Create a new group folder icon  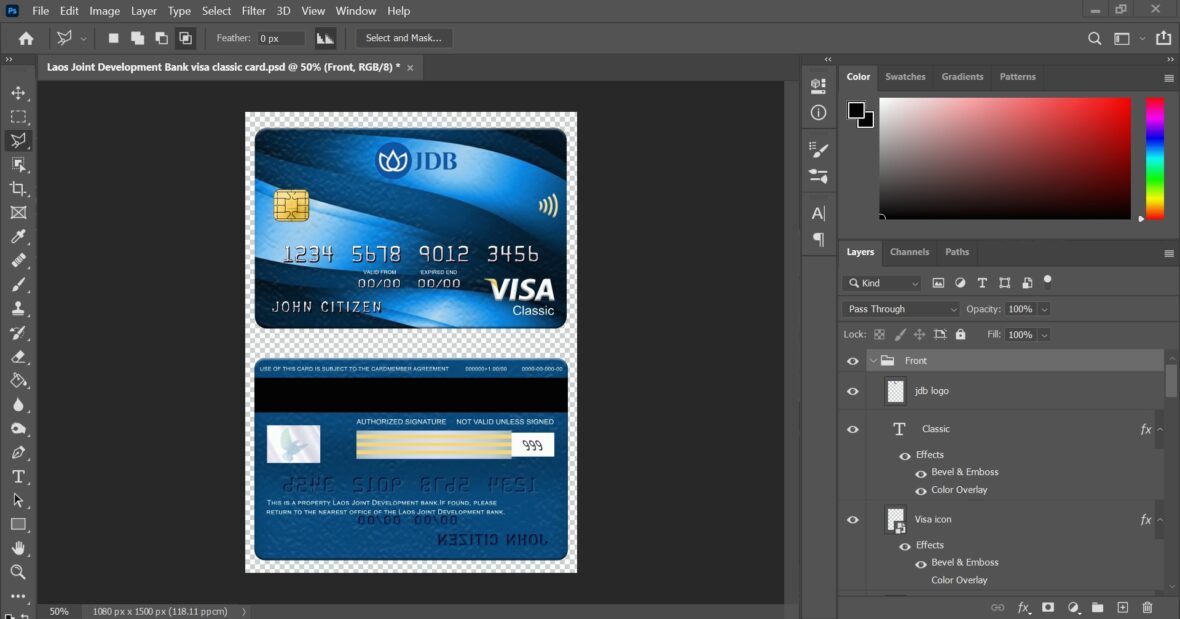pos(1098,607)
